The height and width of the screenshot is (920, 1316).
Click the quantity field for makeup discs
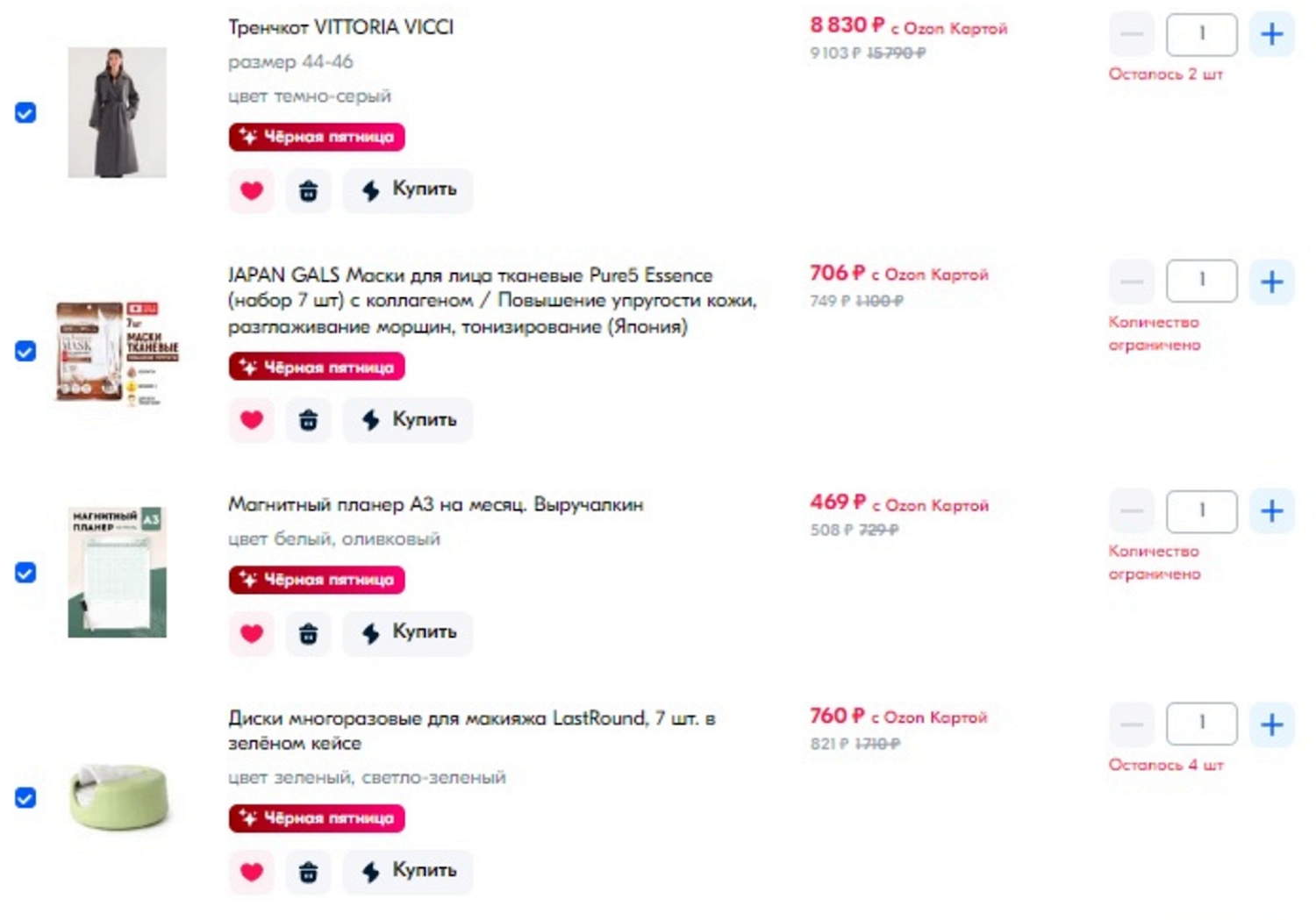[1201, 724]
